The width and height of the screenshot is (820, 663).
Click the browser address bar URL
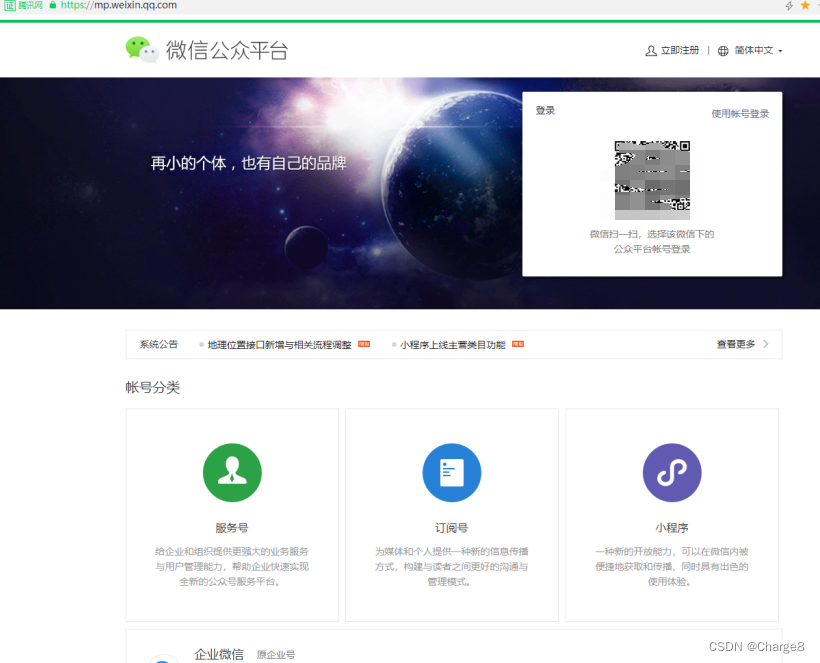(x=119, y=5)
